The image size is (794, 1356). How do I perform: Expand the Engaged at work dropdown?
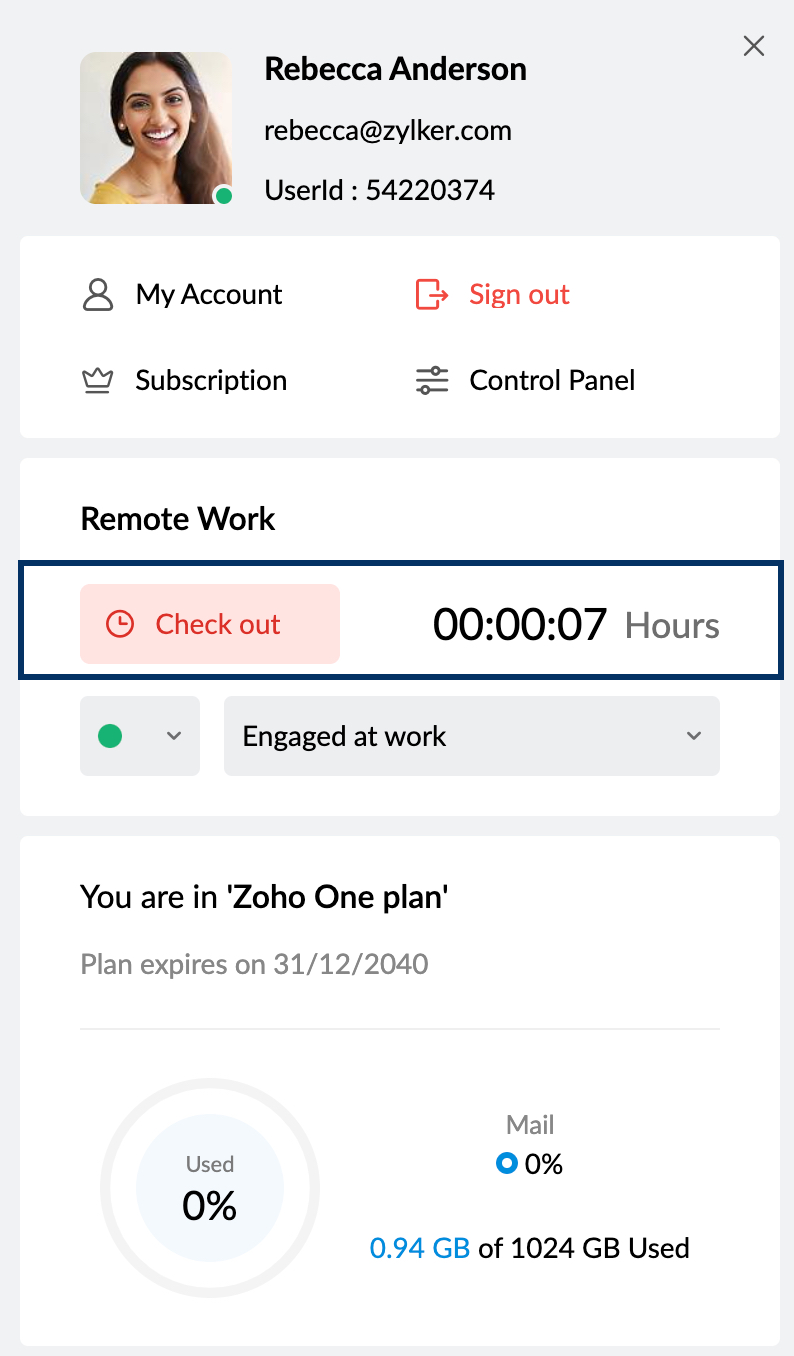point(471,736)
